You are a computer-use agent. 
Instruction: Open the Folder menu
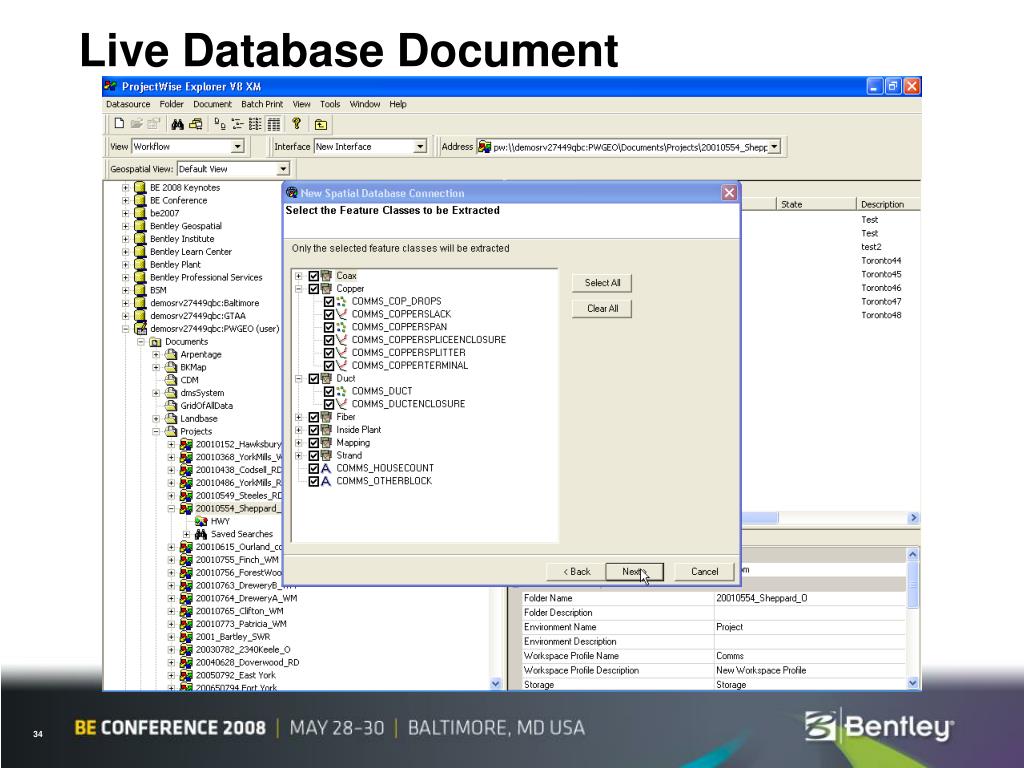pyautogui.click(x=172, y=104)
